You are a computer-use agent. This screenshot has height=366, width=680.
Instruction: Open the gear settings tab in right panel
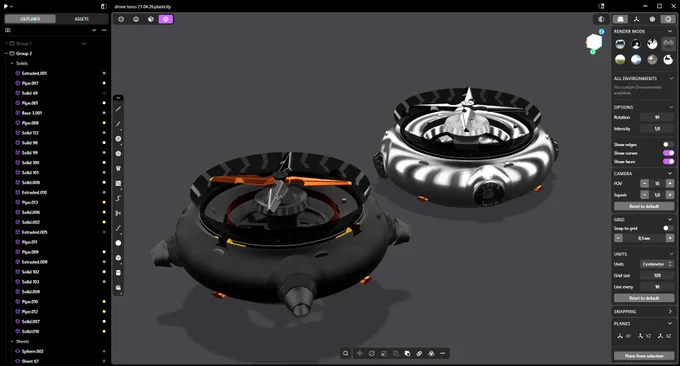pyautogui.click(x=652, y=19)
